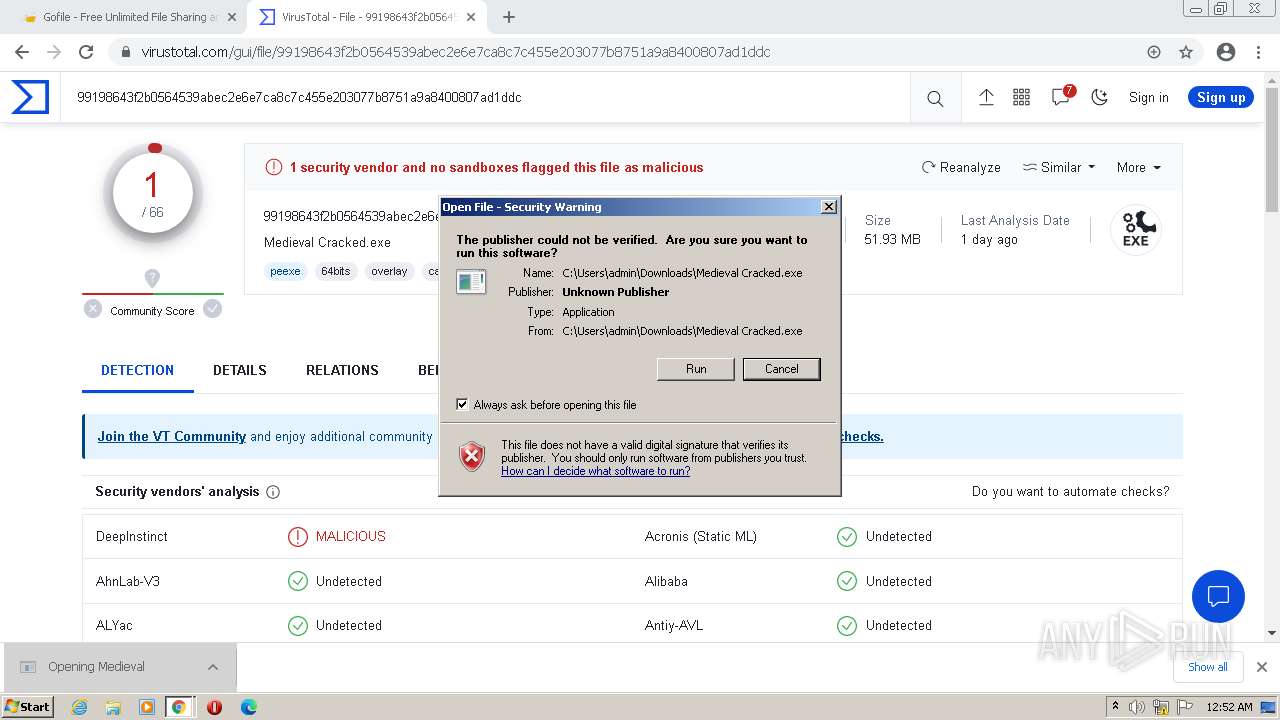Close the downloads shelf bar

click(1262, 667)
